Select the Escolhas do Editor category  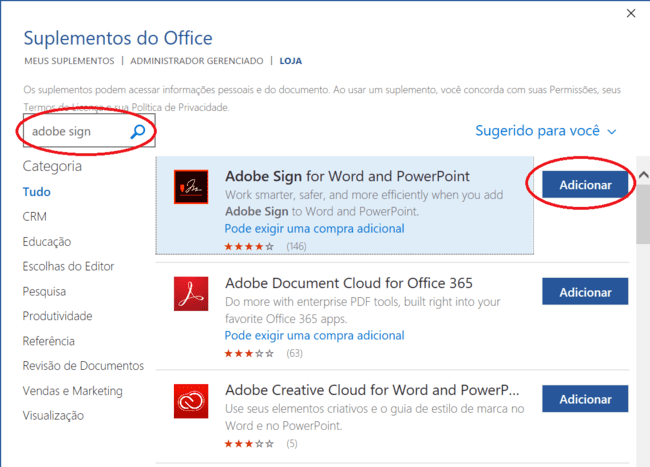tap(68, 266)
